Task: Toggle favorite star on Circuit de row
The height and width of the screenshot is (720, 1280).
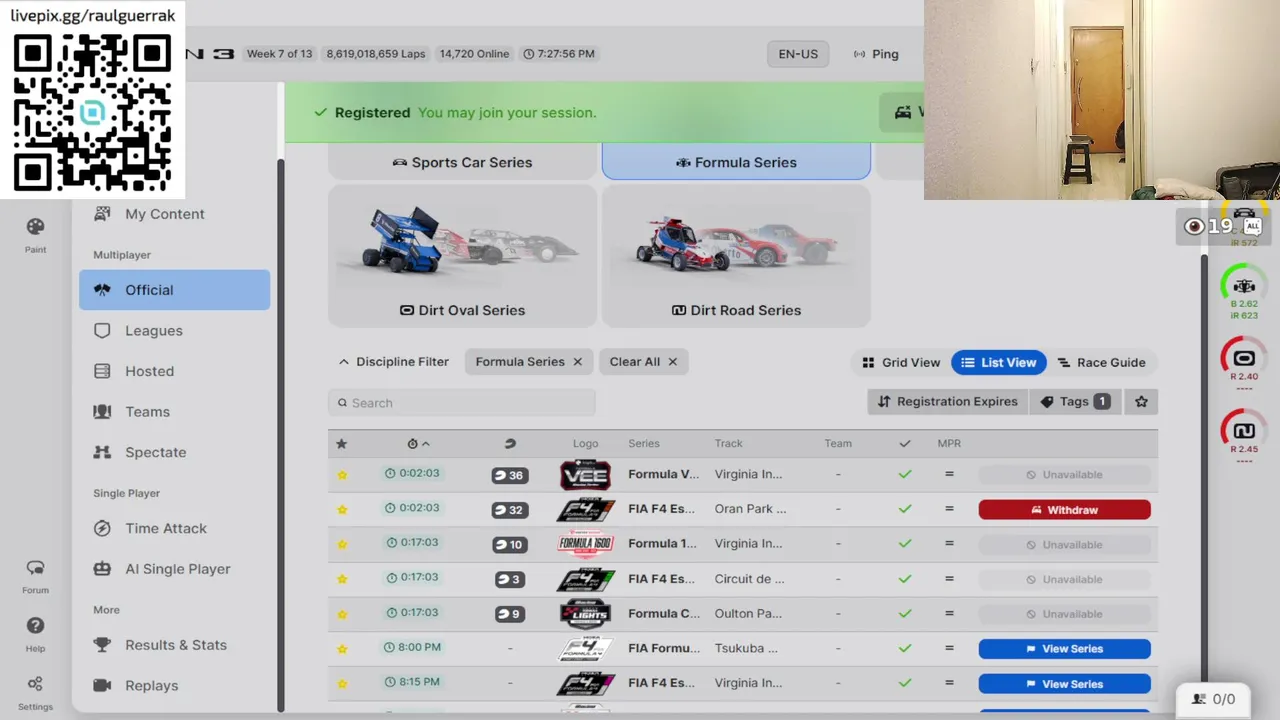Action: coord(342,579)
